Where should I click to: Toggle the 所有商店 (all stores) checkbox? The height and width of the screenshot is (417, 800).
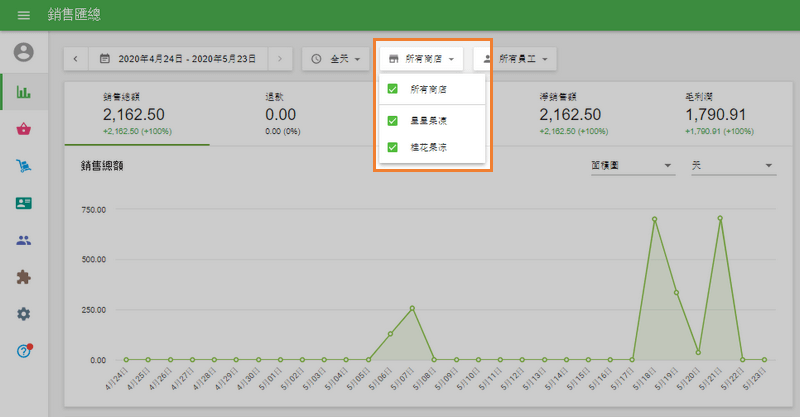coord(393,89)
